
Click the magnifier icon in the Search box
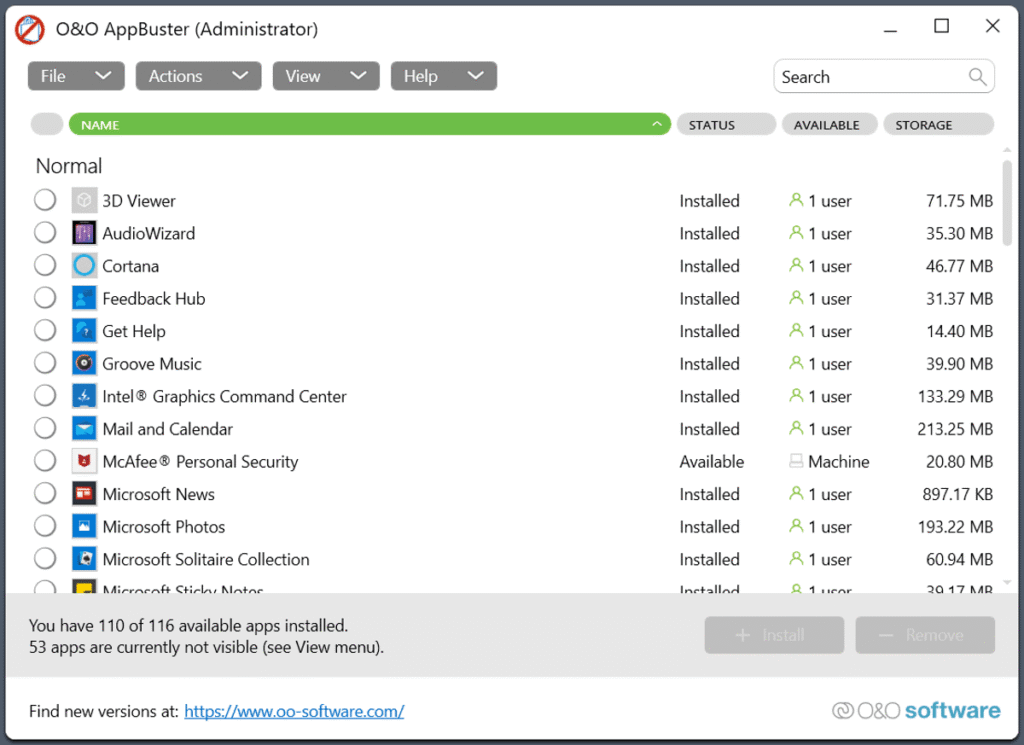pos(978,76)
